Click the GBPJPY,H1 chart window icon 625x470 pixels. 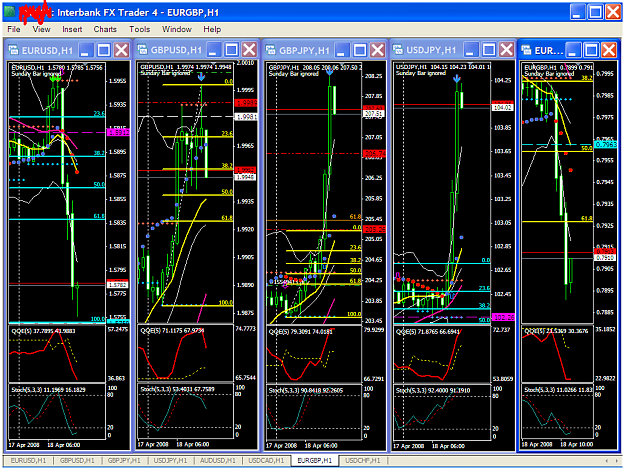(x=271, y=50)
